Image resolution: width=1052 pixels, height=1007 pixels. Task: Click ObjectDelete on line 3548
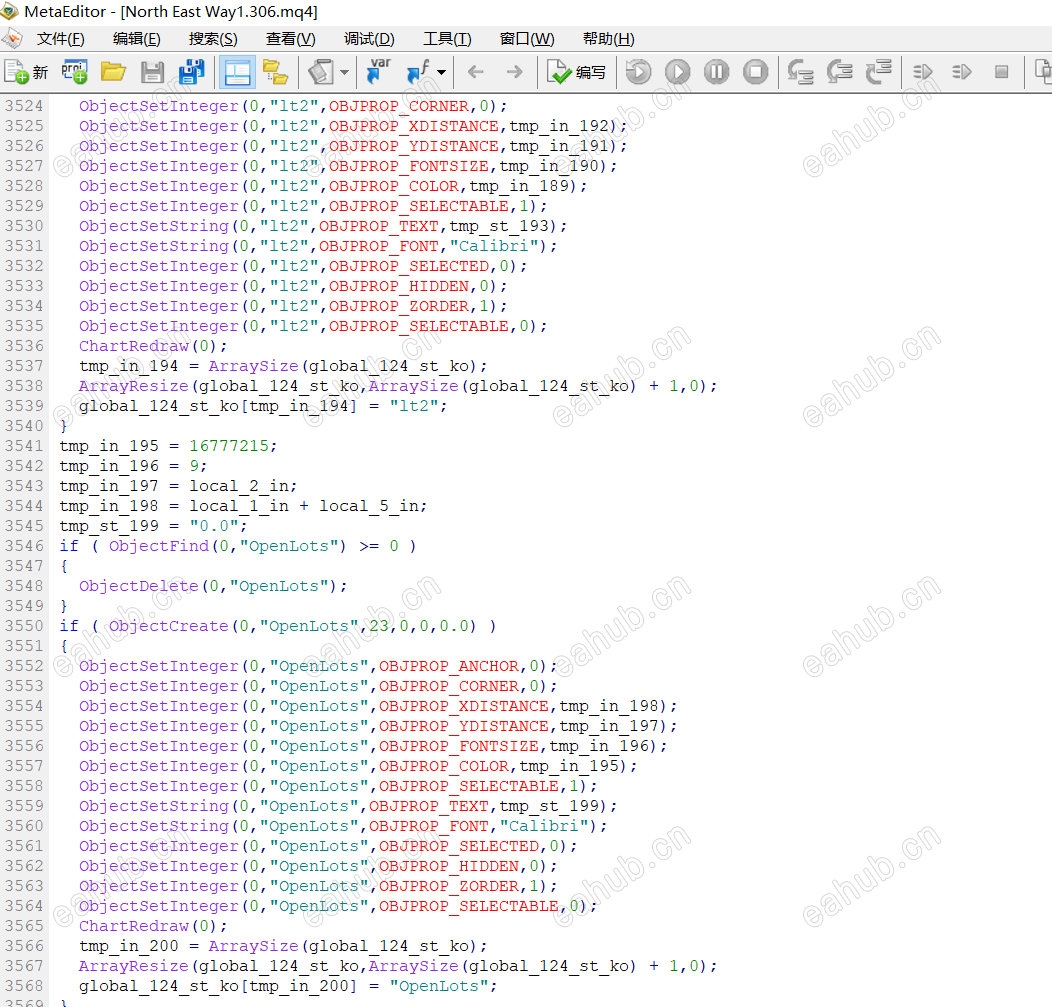[139, 586]
